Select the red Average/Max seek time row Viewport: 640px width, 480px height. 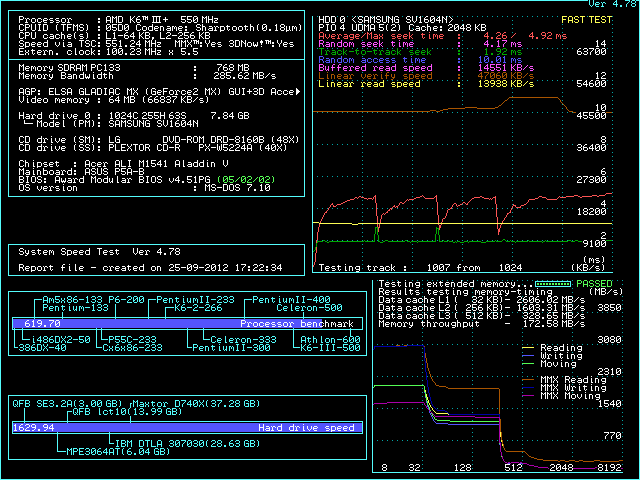pyautogui.click(x=442, y=36)
